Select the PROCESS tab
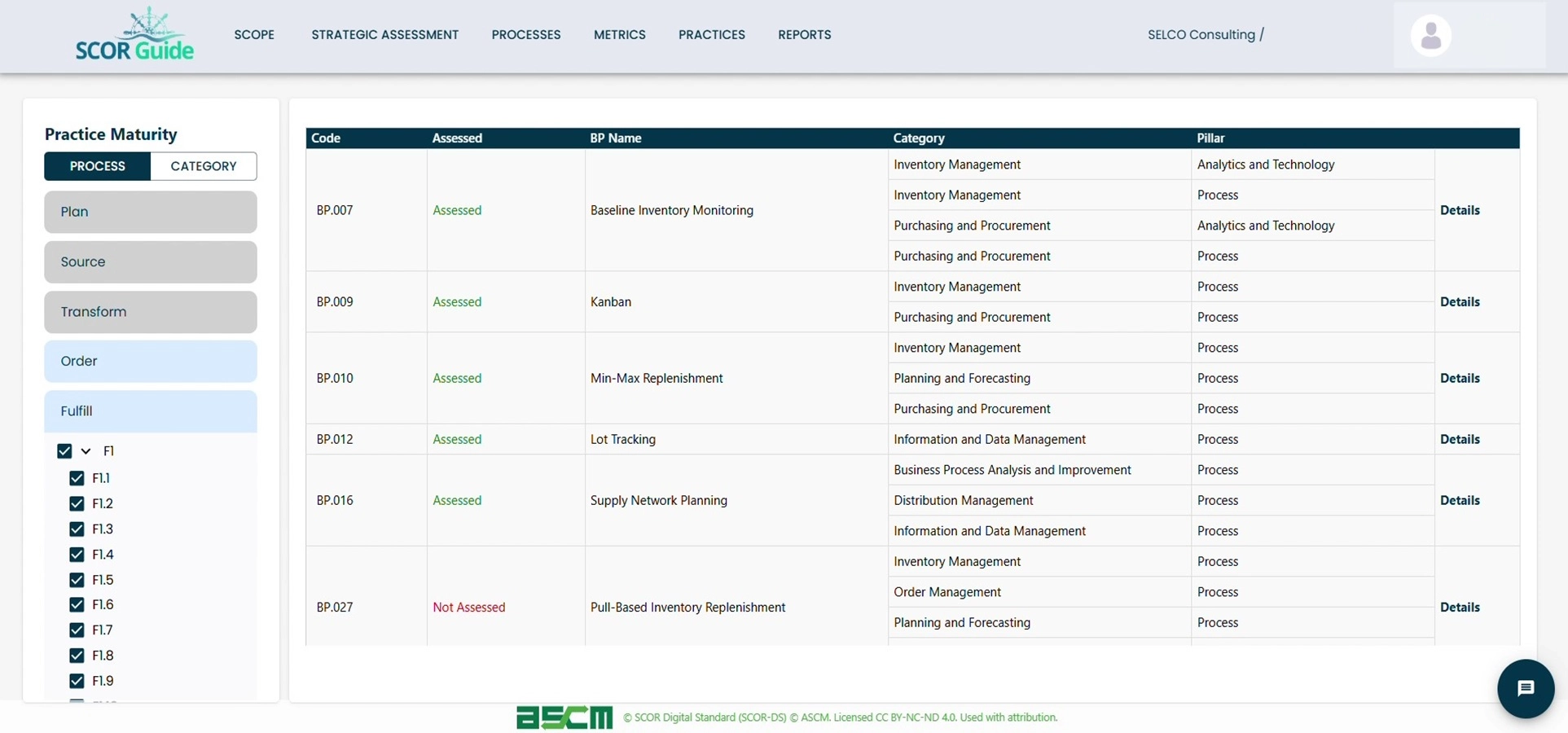This screenshot has height=733, width=1568. [x=97, y=166]
